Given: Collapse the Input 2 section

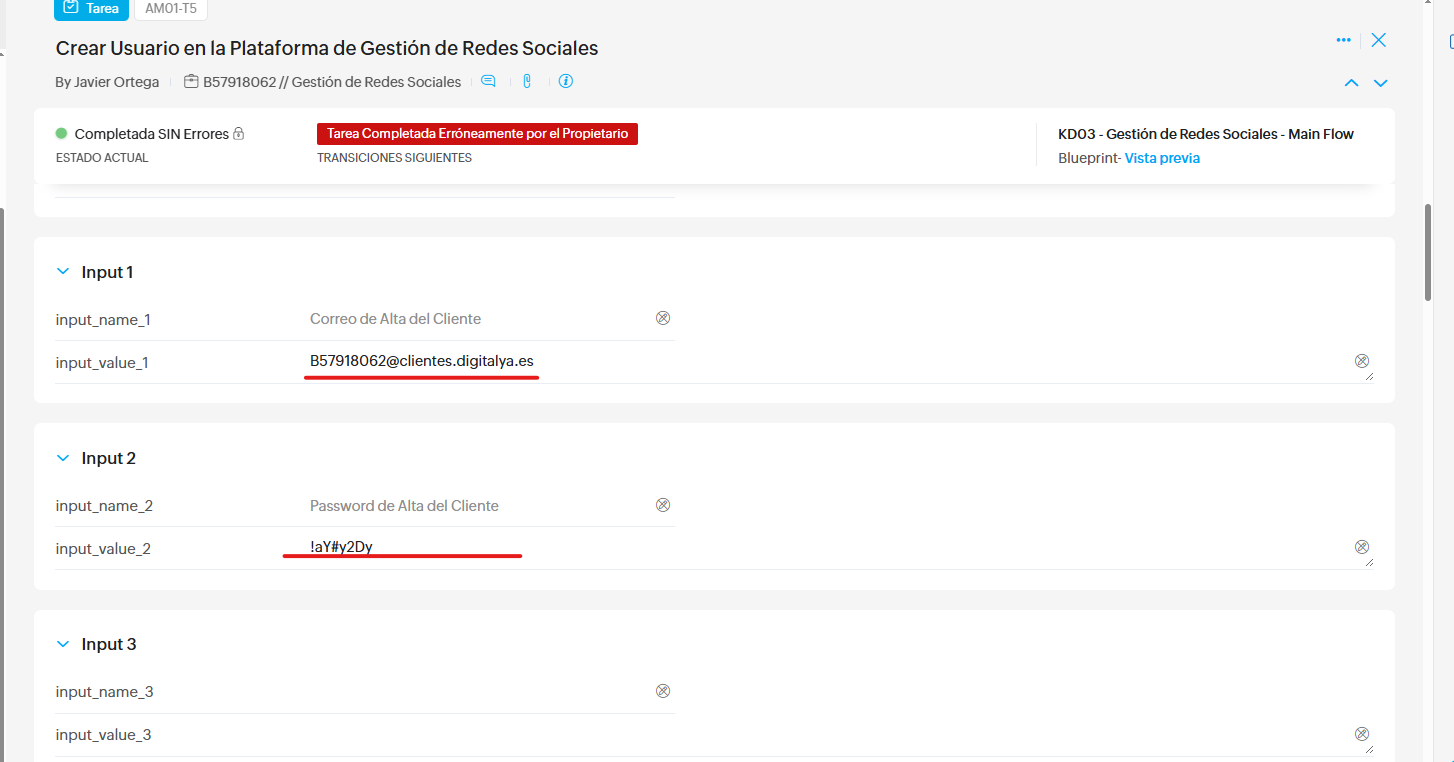Looking at the screenshot, I should pos(63,458).
